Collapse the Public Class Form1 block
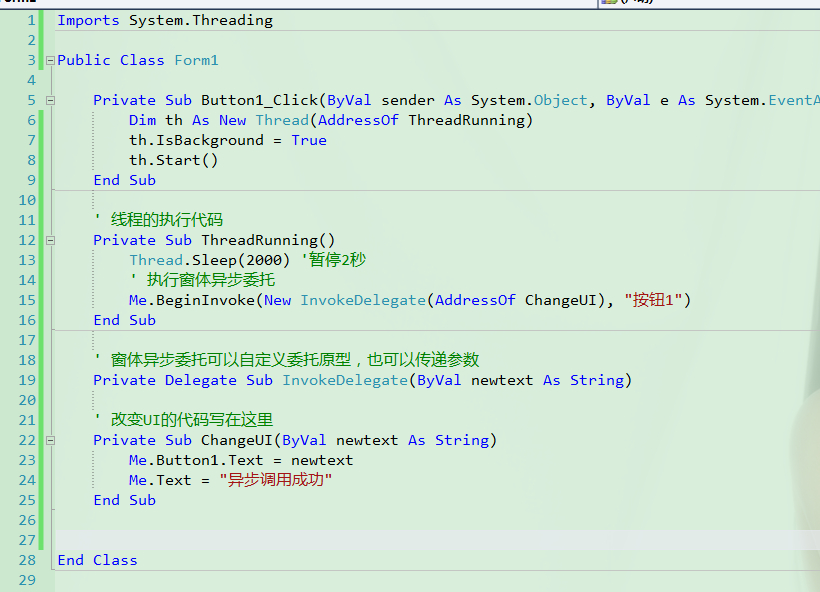Image resolution: width=820 pixels, height=592 pixels. pyautogui.click(x=50, y=61)
